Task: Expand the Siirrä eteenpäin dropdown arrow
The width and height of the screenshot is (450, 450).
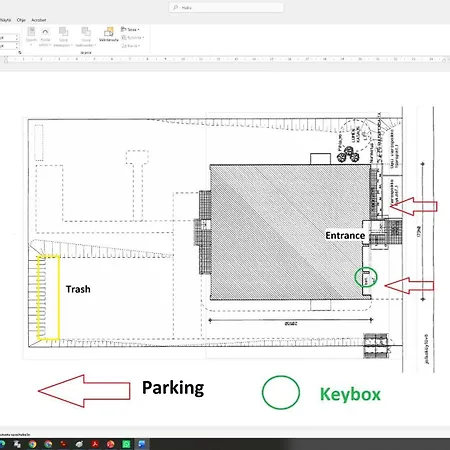Action: tap(71, 45)
